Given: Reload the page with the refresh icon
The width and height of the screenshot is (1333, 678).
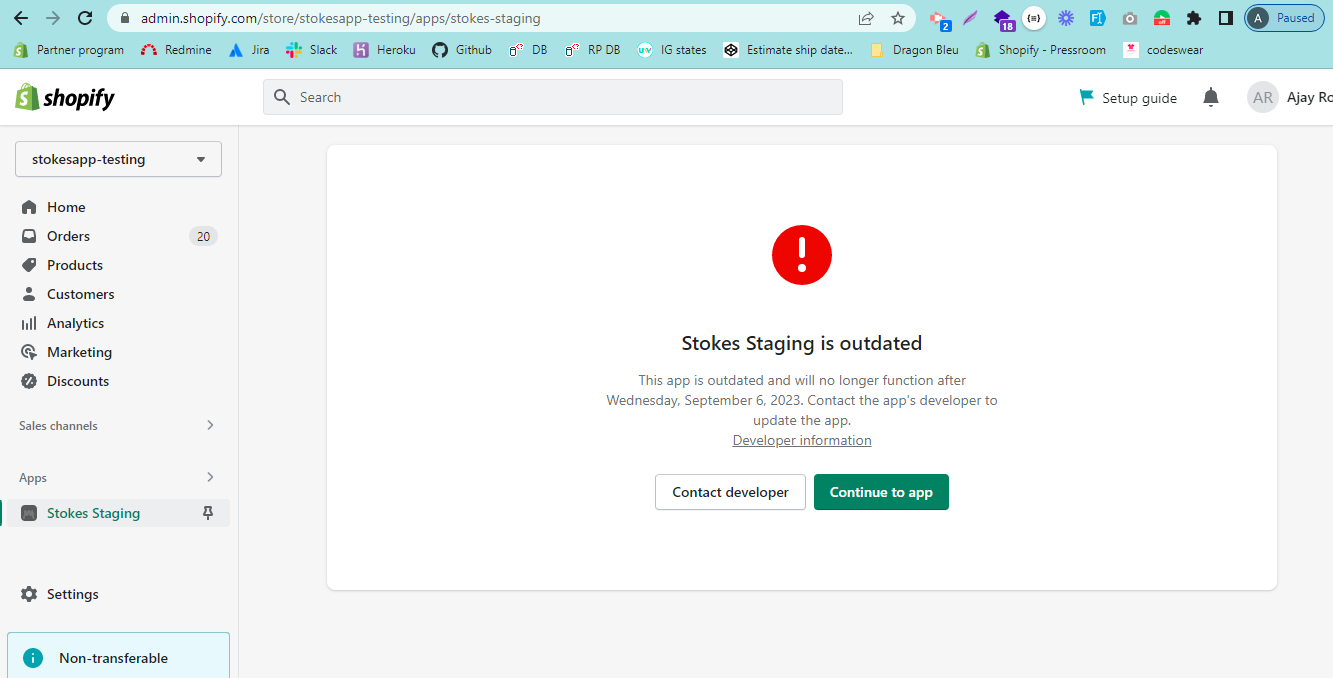Looking at the screenshot, I should (85, 18).
